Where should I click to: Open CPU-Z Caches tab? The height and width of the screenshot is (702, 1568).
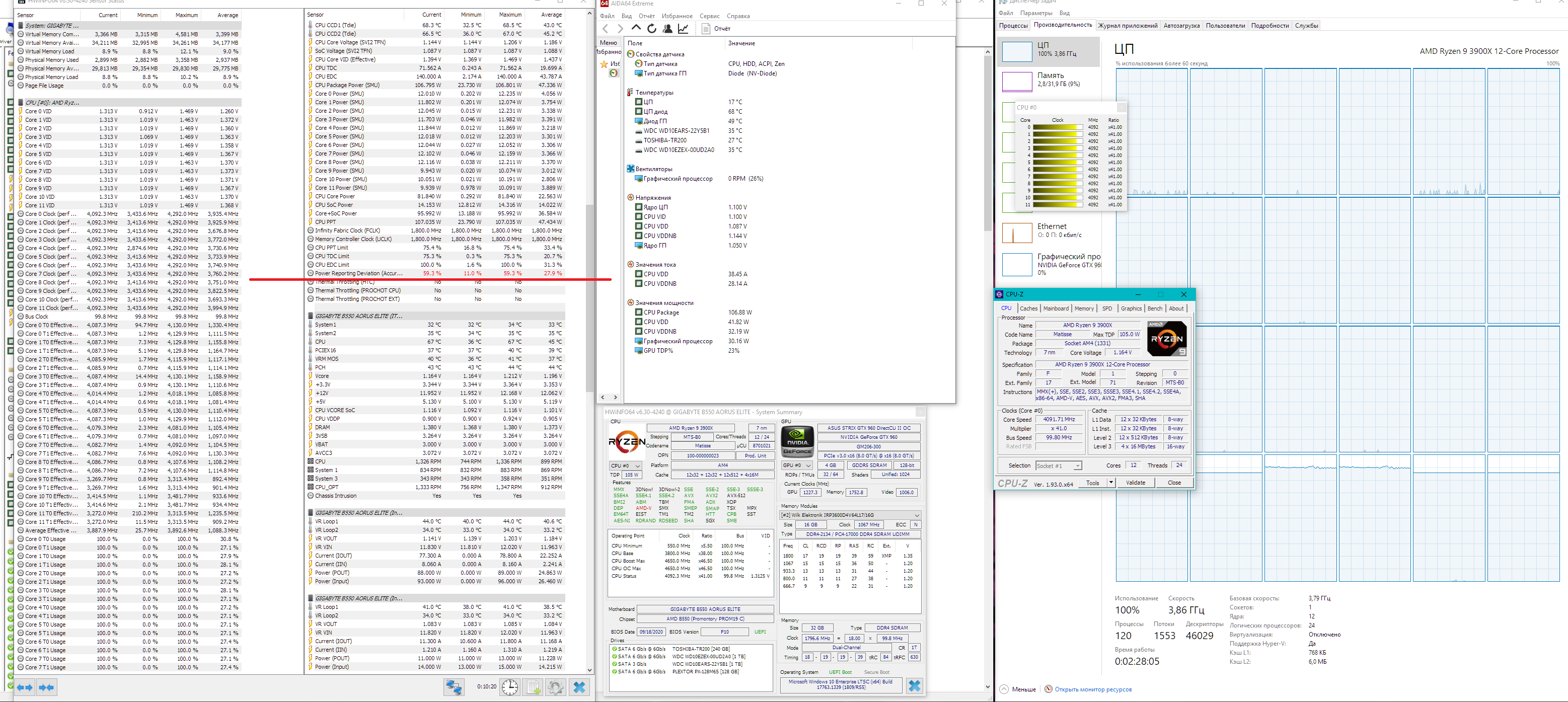(x=1029, y=308)
